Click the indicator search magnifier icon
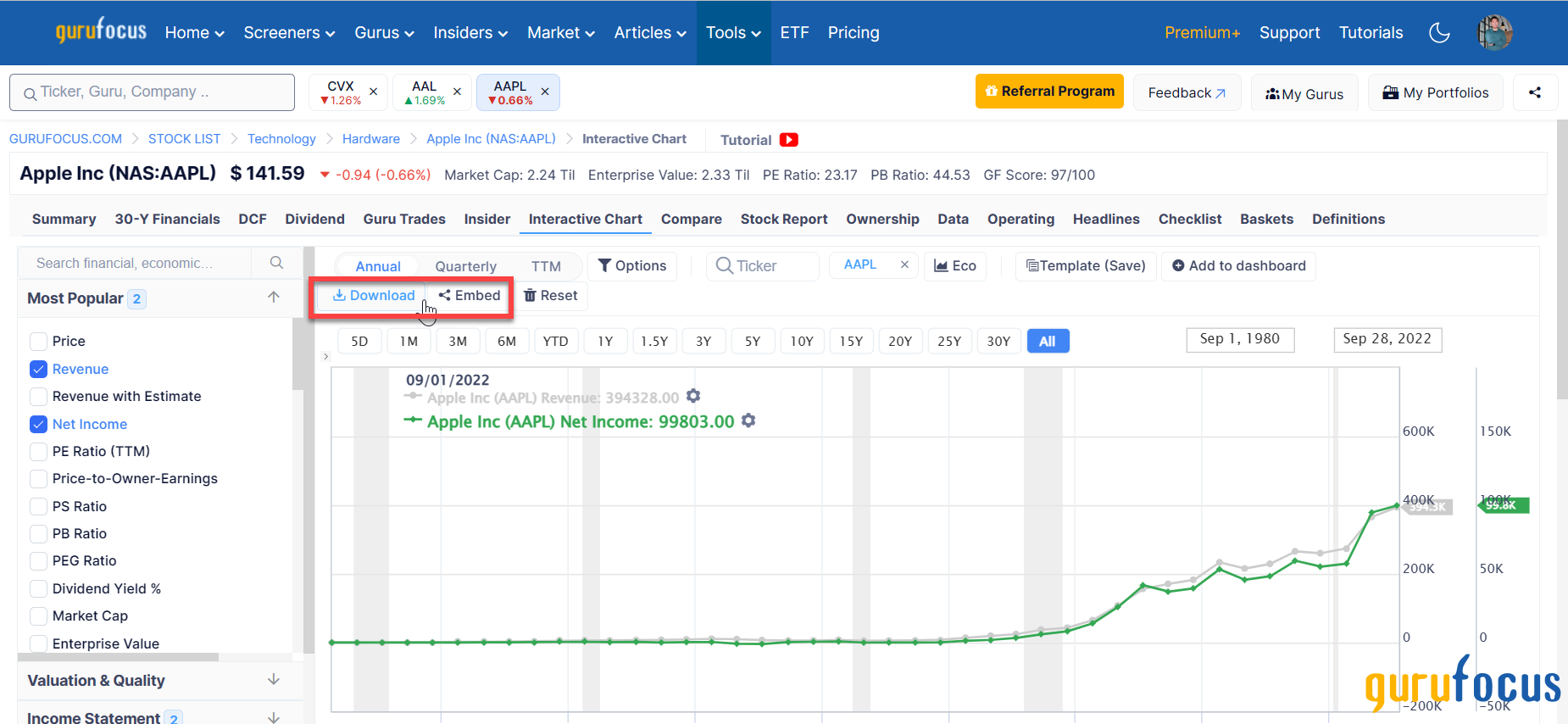 pos(276,263)
